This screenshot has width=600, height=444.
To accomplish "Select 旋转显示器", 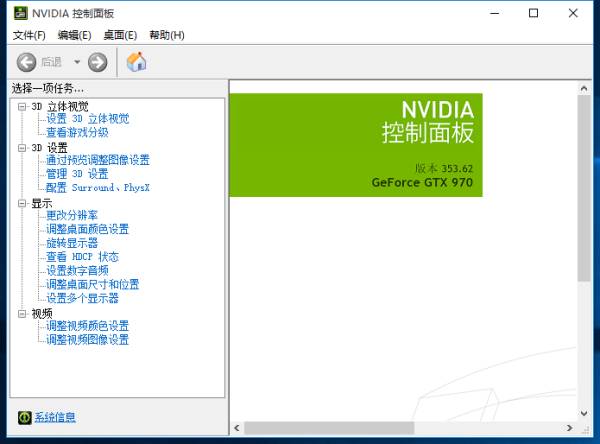I will (72, 243).
